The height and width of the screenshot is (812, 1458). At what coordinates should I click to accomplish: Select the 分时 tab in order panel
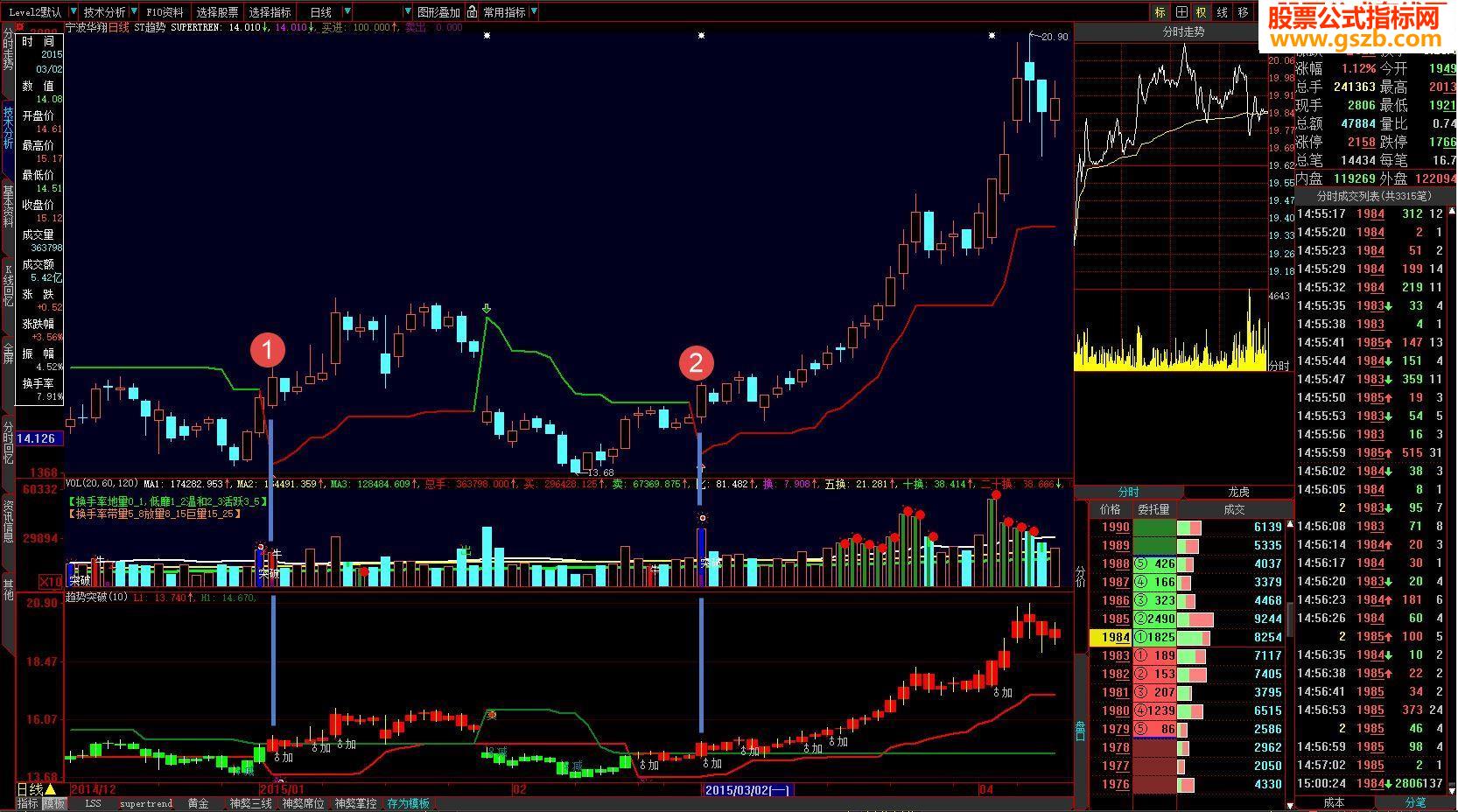click(1129, 492)
